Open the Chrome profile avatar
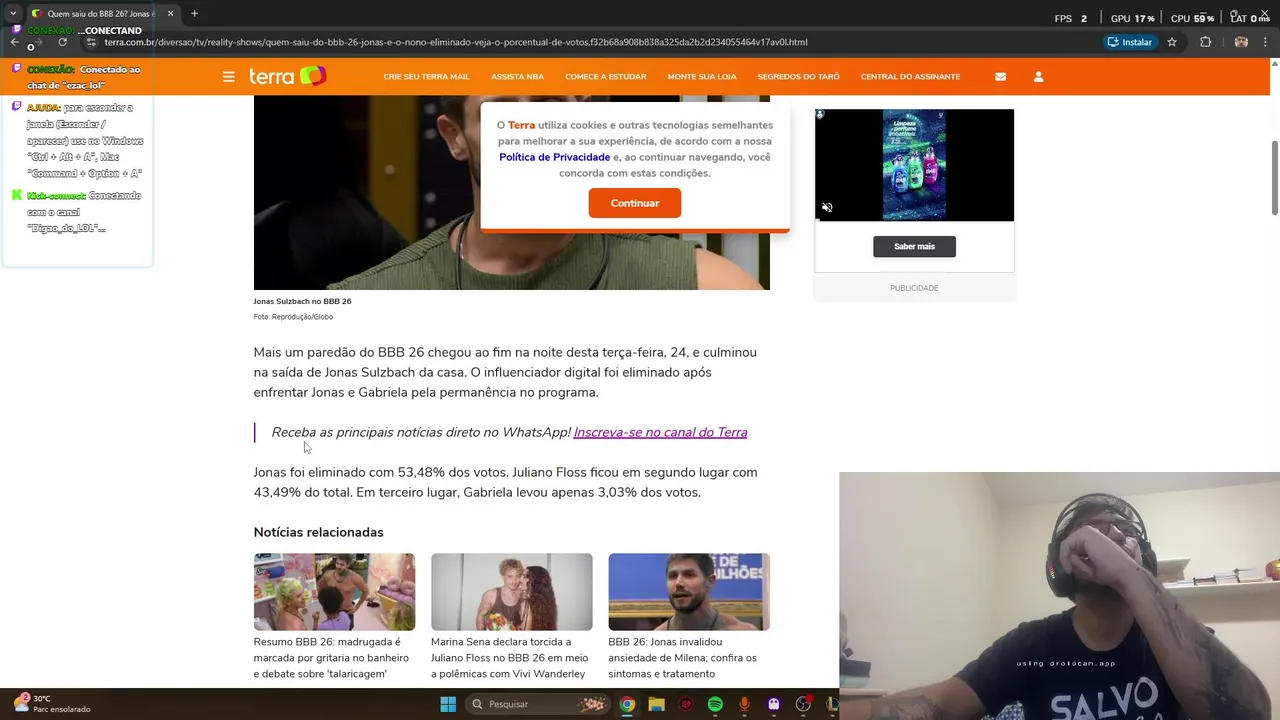 tap(1241, 42)
